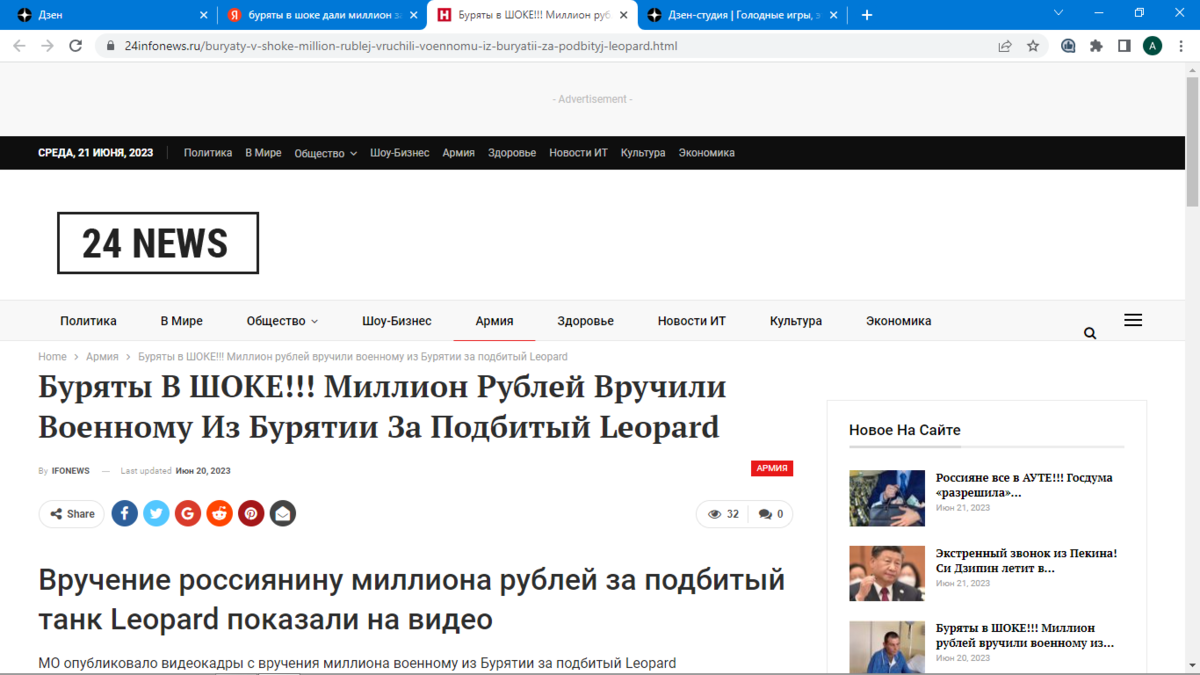Close the Дзен-студия tab
The height and width of the screenshot is (675, 1200).
coord(834,15)
